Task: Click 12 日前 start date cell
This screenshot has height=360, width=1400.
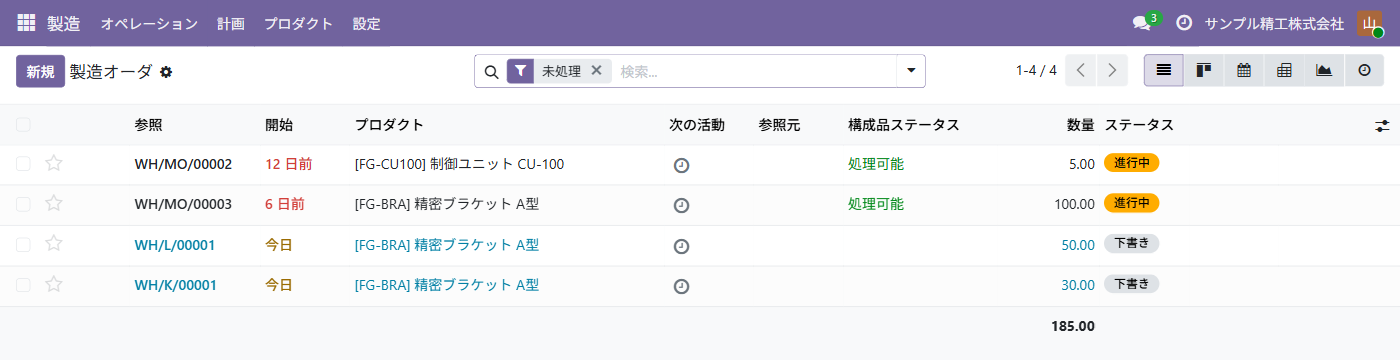Action: click(289, 164)
